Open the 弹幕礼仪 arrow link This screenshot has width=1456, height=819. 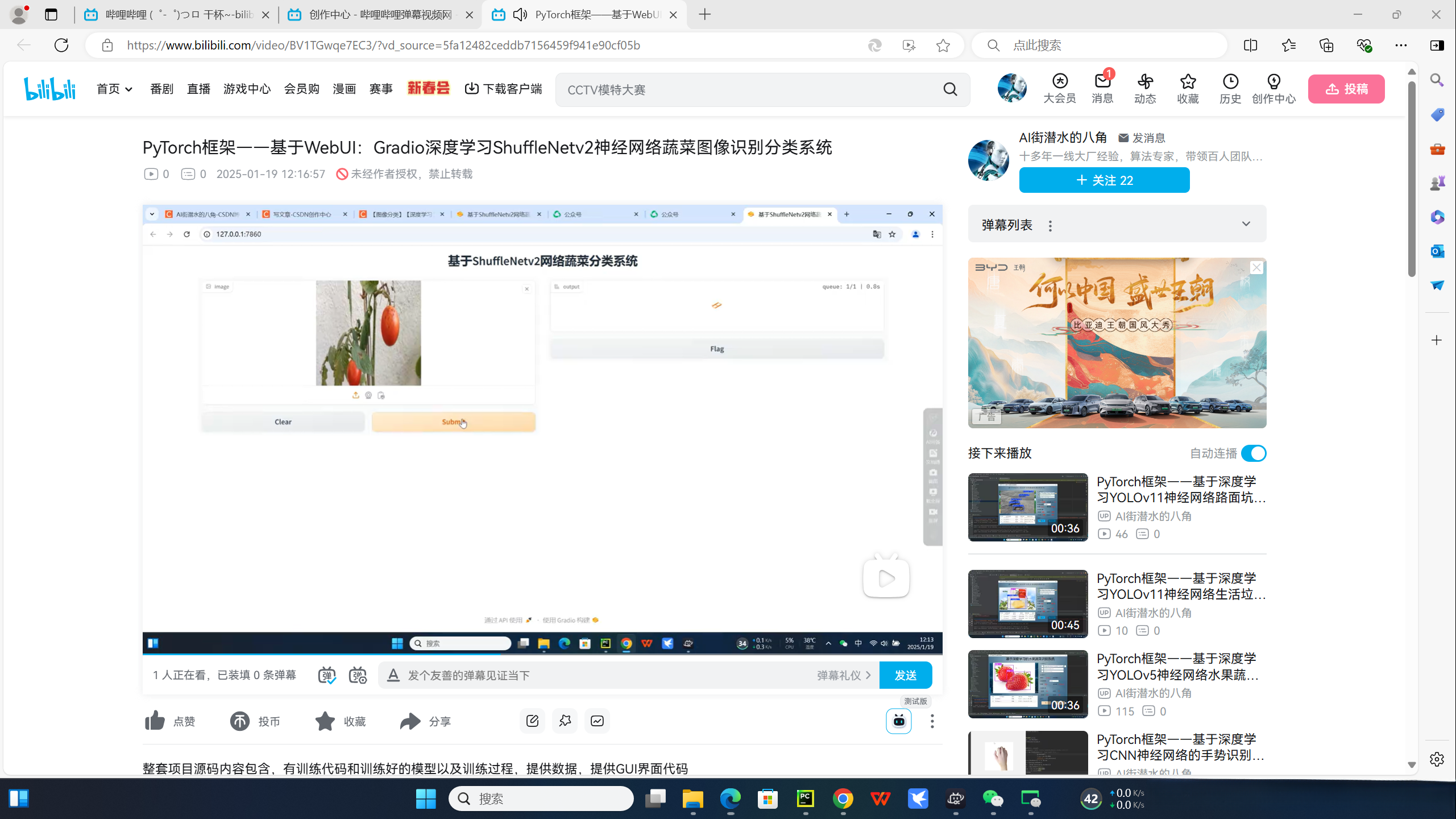click(x=844, y=675)
